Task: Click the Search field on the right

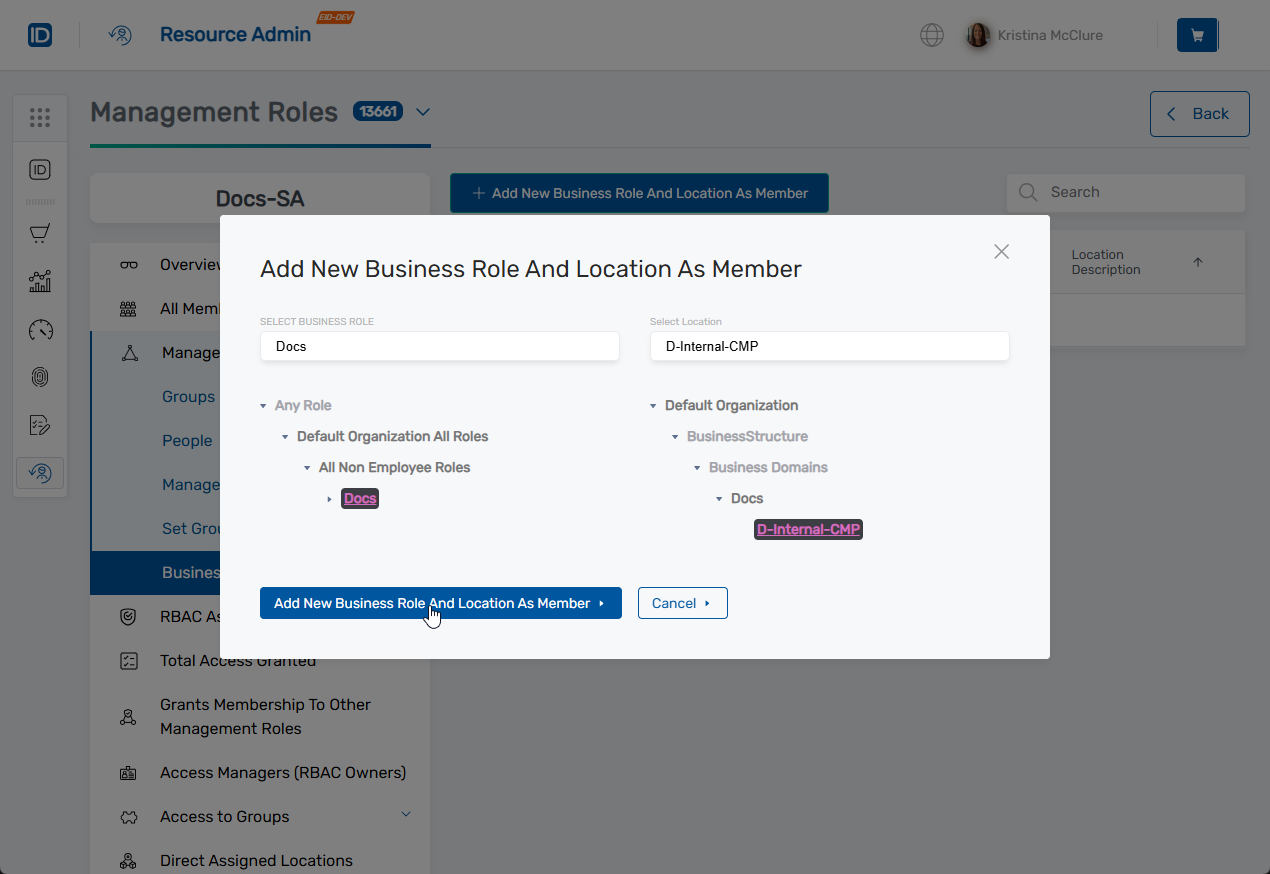Action: [1125, 192]
